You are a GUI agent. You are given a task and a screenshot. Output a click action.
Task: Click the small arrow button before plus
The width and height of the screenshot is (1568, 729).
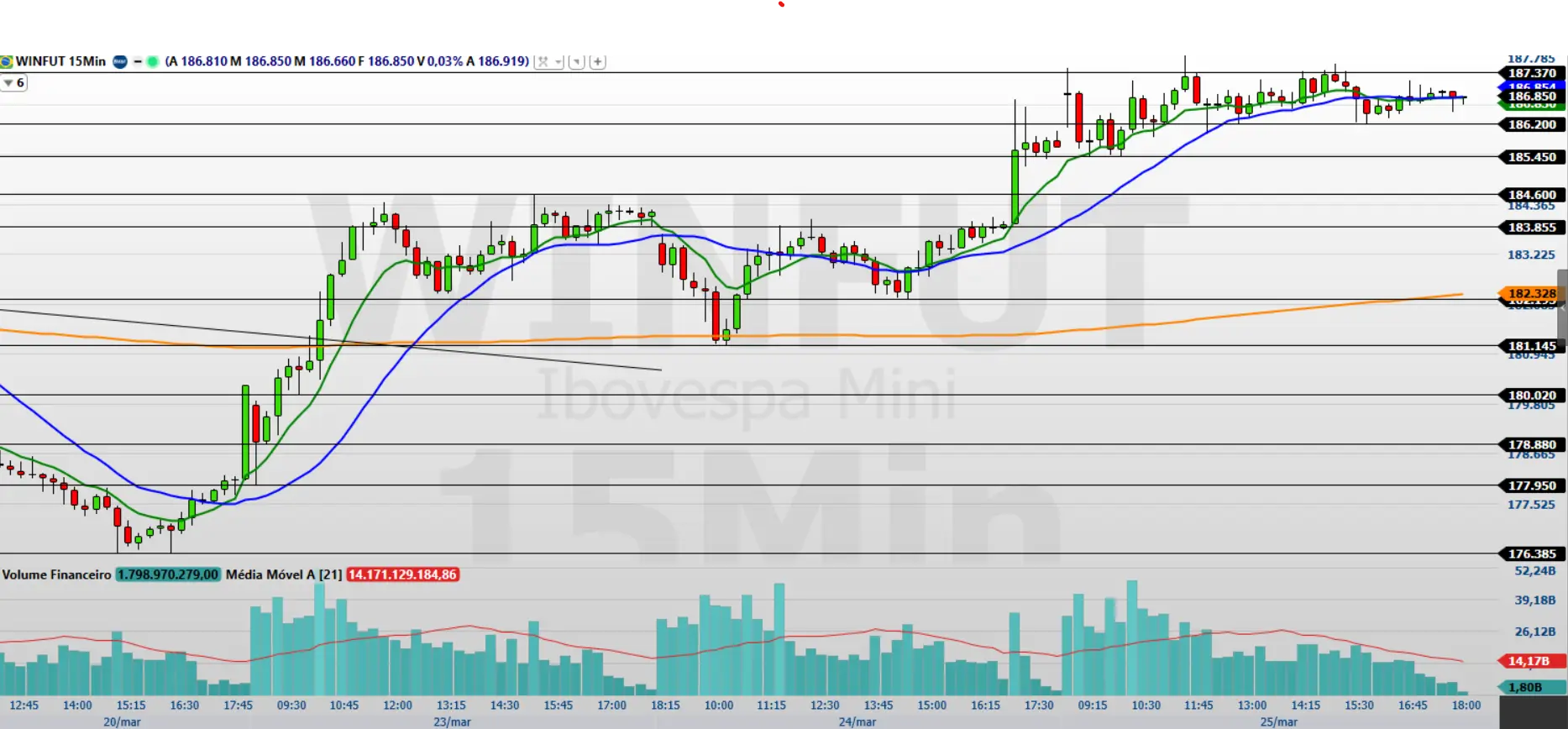(576, 61)
